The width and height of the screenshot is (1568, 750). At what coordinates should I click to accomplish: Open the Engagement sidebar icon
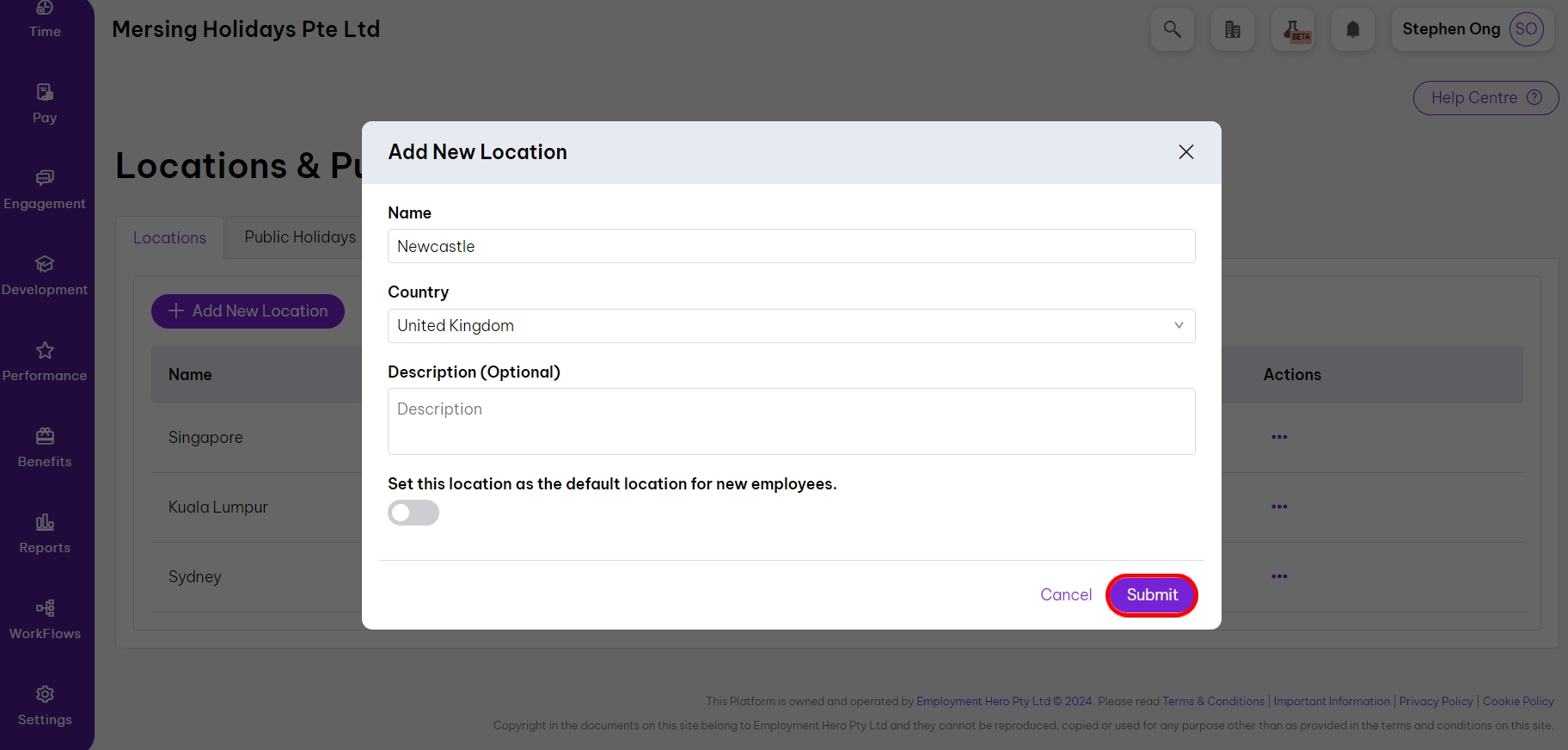pyautogui.click(x=45, y=189)
